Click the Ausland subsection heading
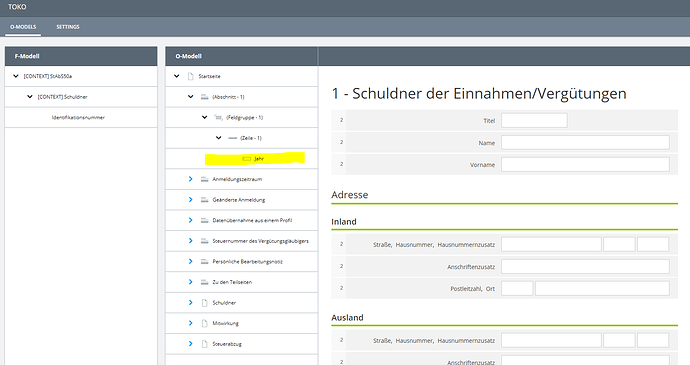Screen dimensions: 690x365 point(347,317)
